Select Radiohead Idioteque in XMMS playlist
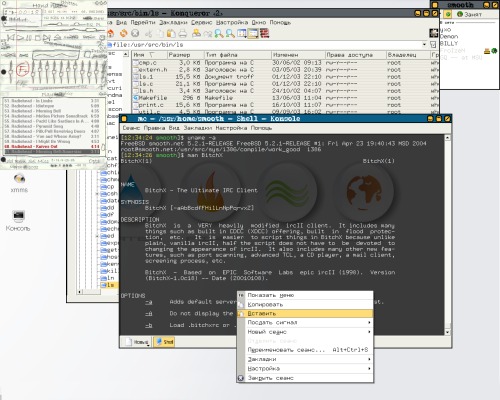Image resolution: width=500 pixels, height=400 pixels. pyautogui.click(x=52, y=106)
